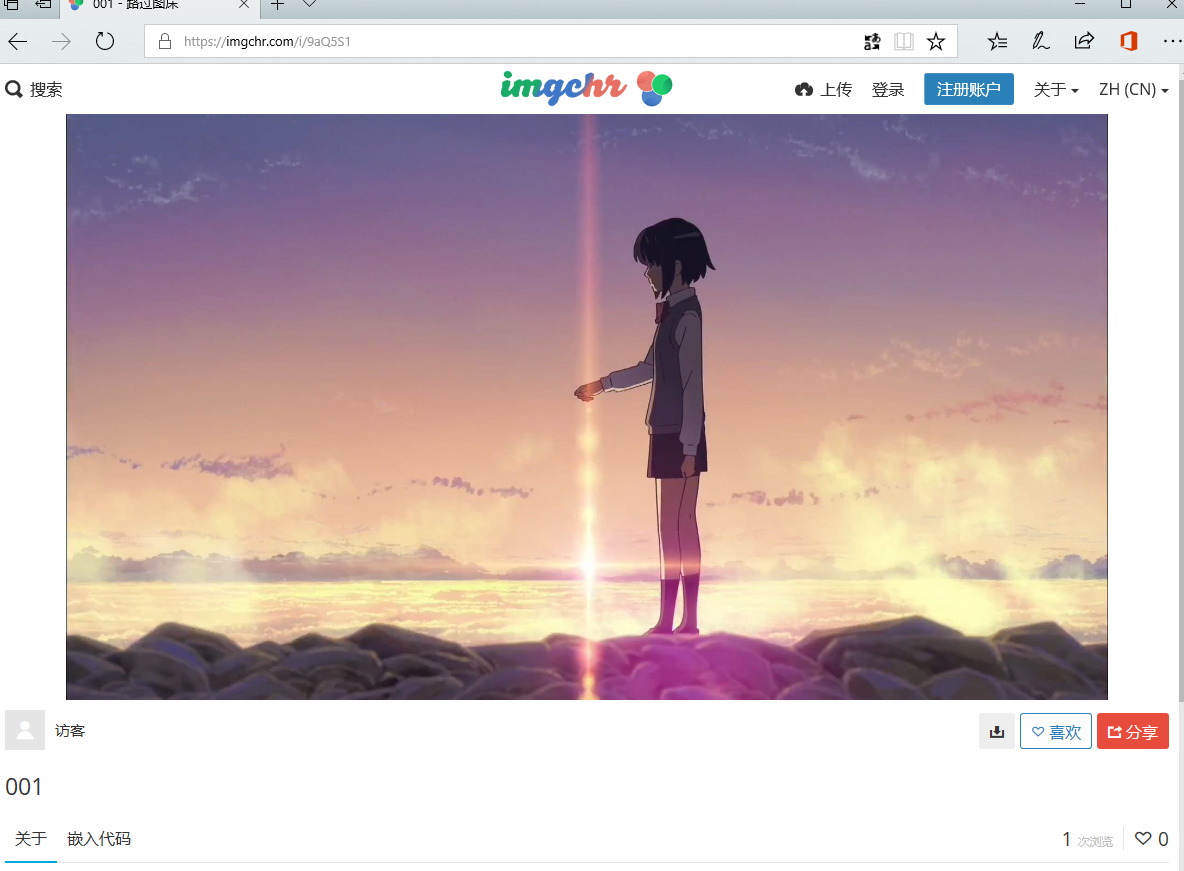Refresh the page with the reload icon

click(x=105, y=42)
